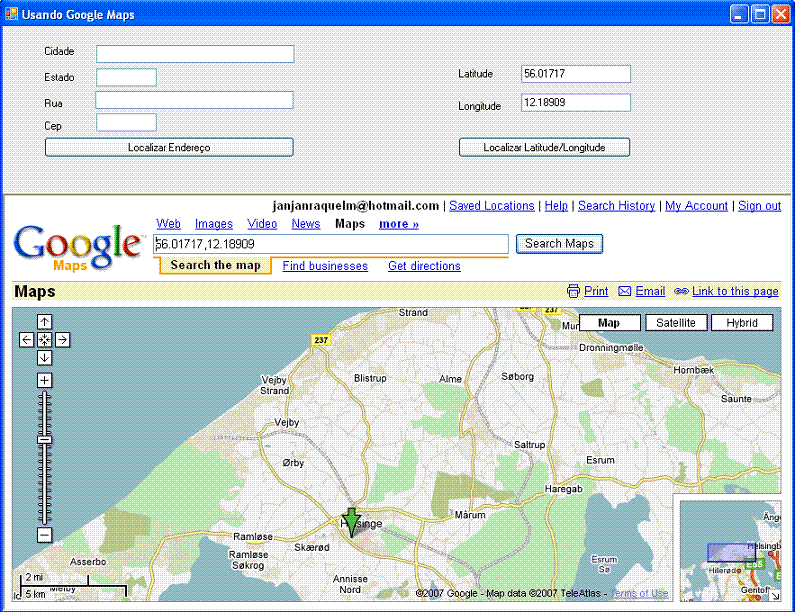Open the Find businesses tab
Screen dimensions: 795x612
coord(325,266)
